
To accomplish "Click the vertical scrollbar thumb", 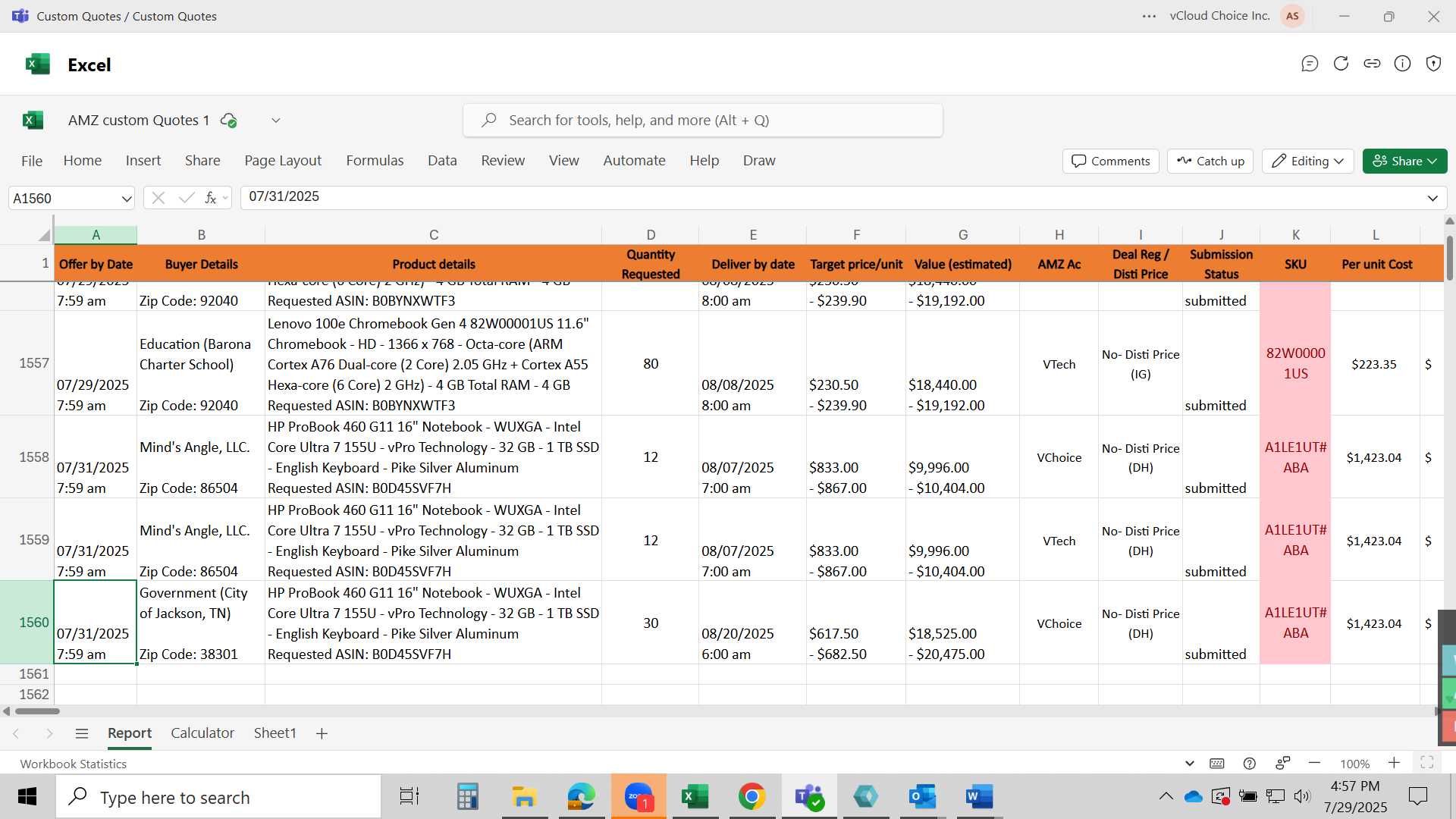I will [x=1450, y=258].
